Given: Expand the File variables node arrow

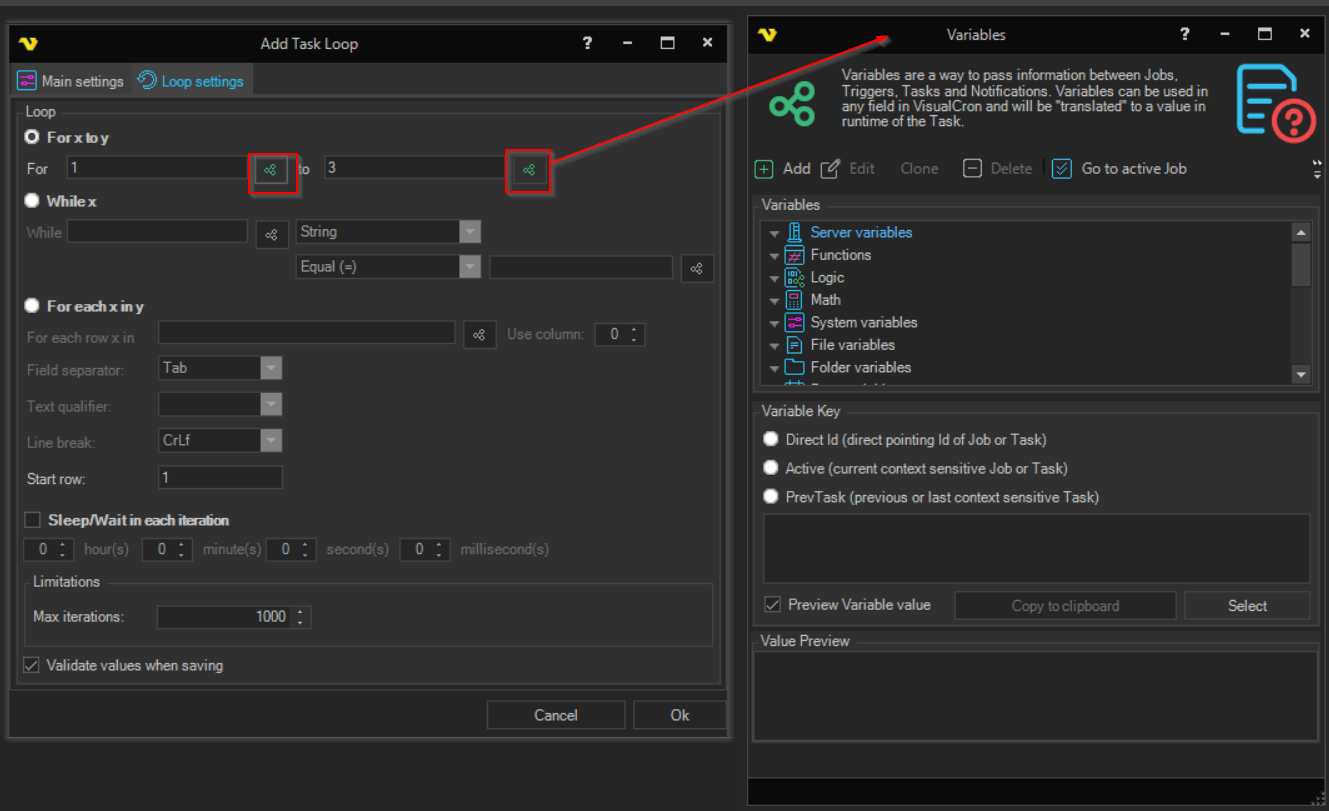Looking at the screenshot, I should (774, 346).
